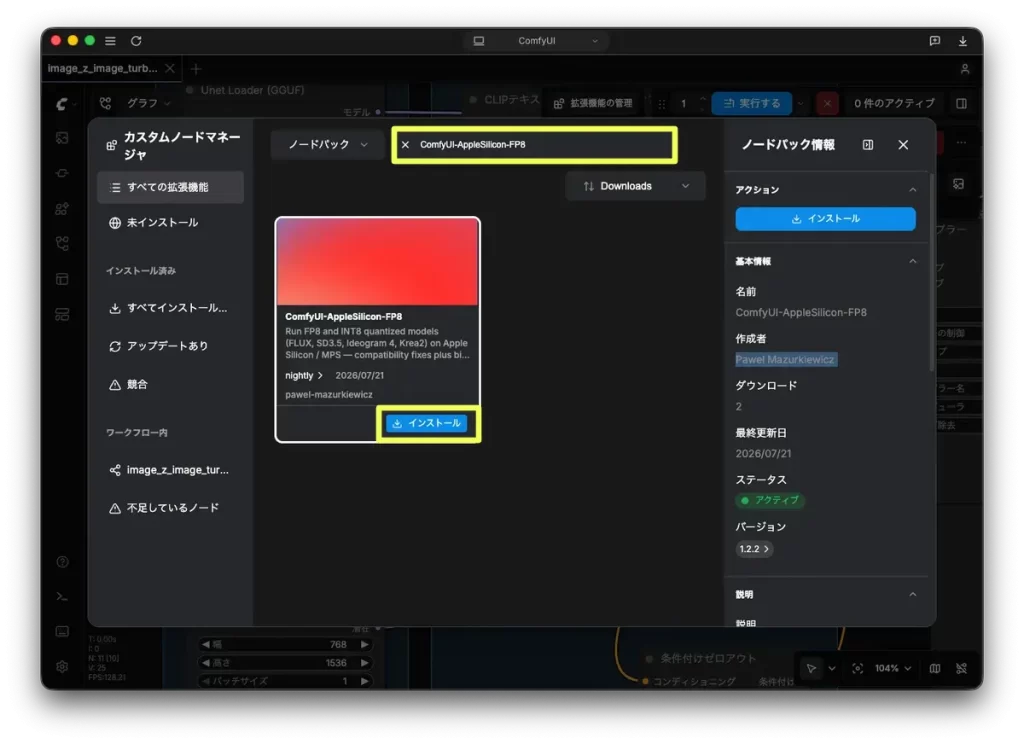Decrease the 768 width value arrow

pos(206,645)
